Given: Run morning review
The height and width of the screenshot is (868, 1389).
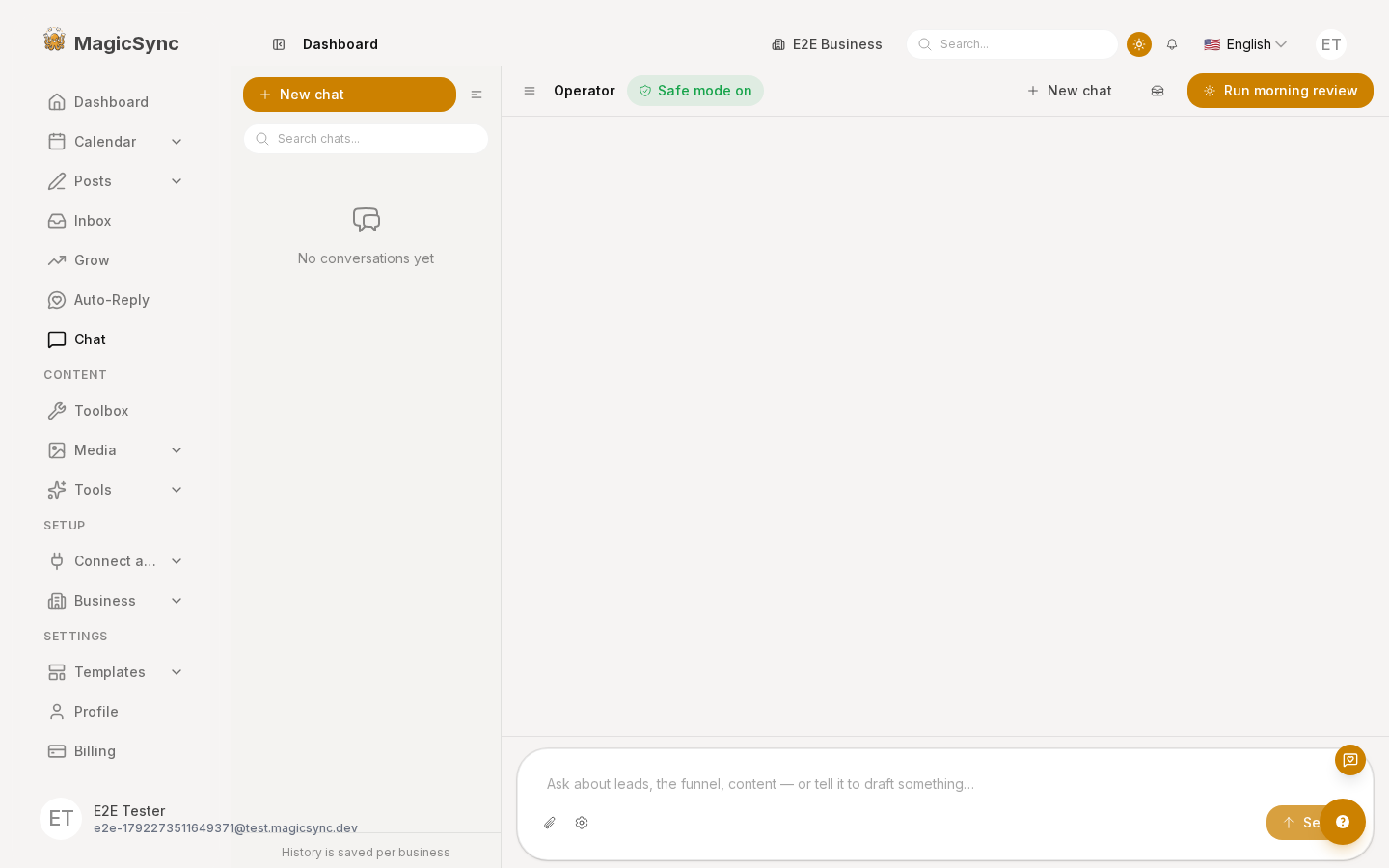Looking at the screenshot, I should 1280,91.
